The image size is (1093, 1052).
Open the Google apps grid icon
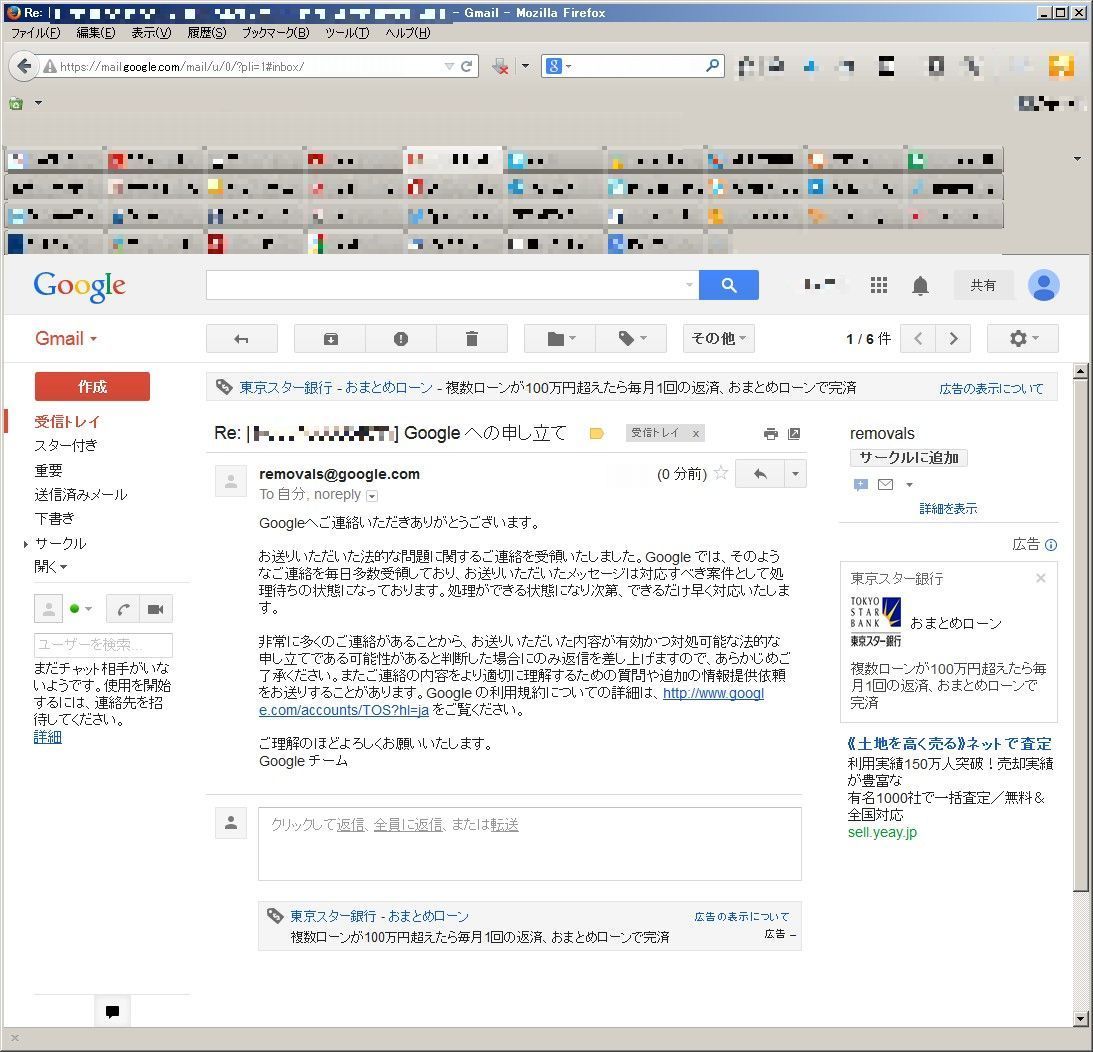(x=879, y=285)
